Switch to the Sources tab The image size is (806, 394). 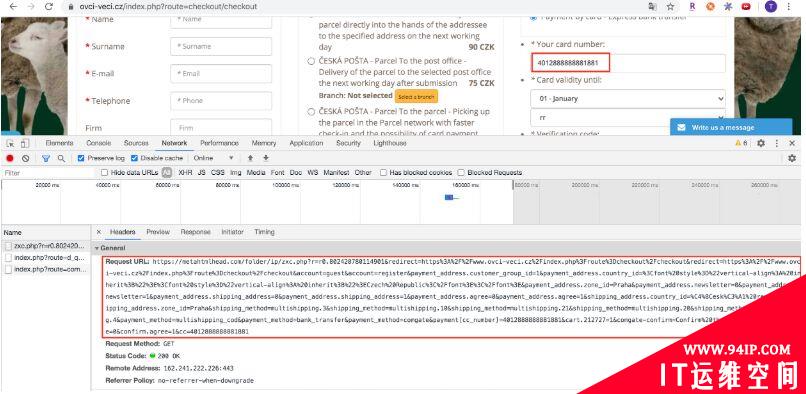pyautogui.click(x=136, y=143)
